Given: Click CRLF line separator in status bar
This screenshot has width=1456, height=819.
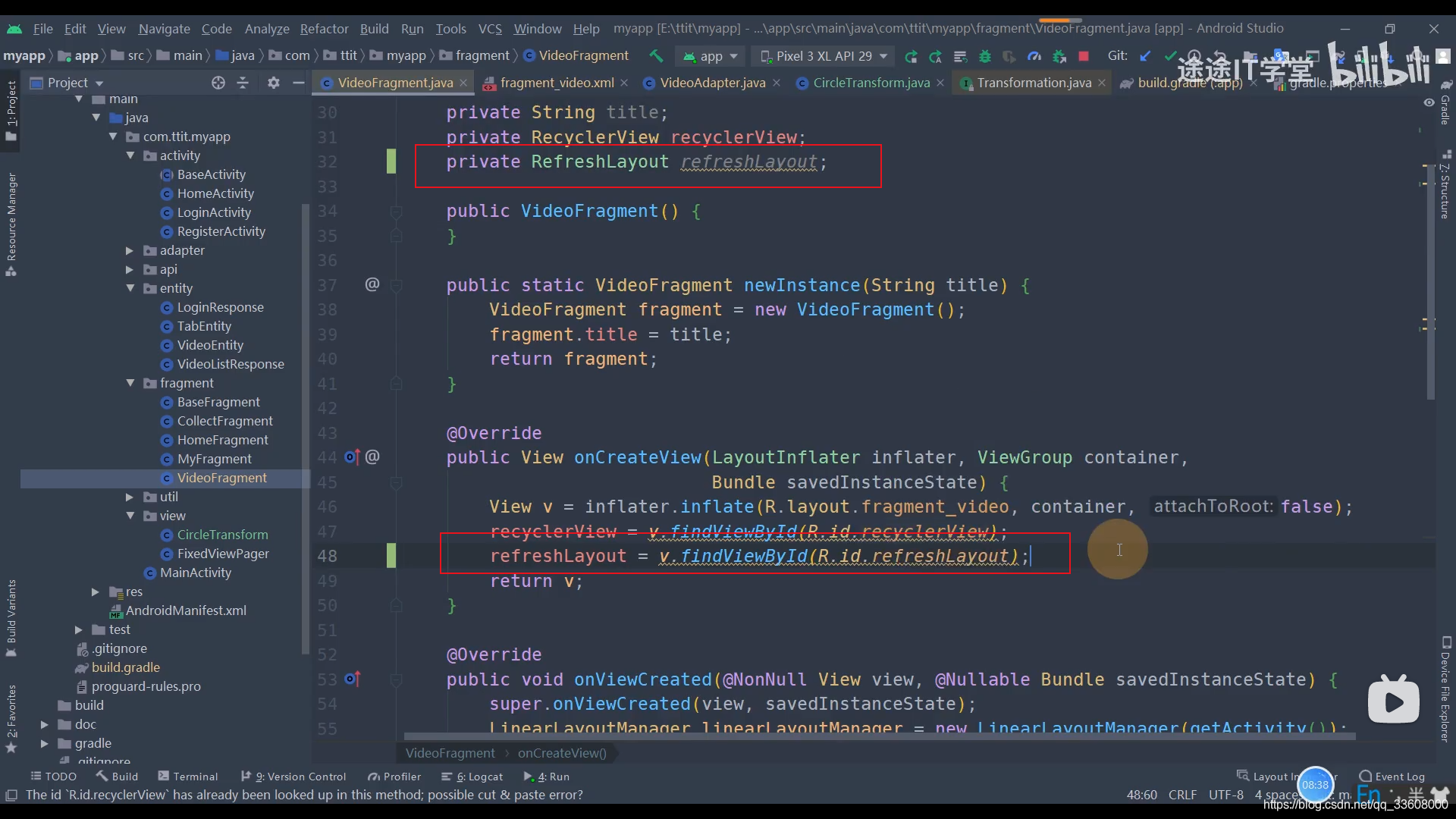Looking at the screenshot, I should 1182,795.
